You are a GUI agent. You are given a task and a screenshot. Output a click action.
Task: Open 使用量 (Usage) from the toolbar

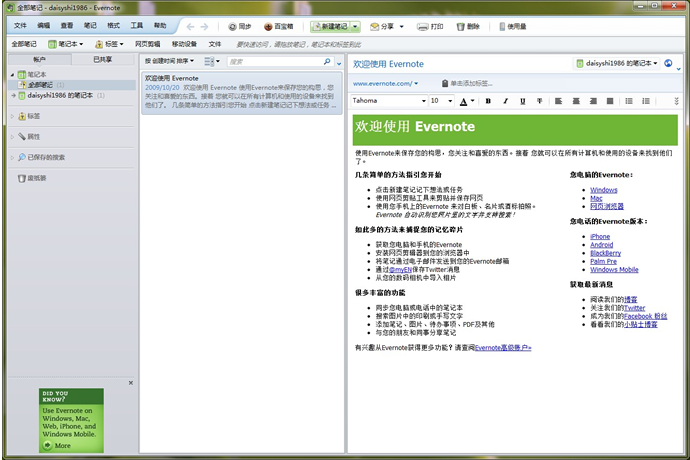[510, 27]
